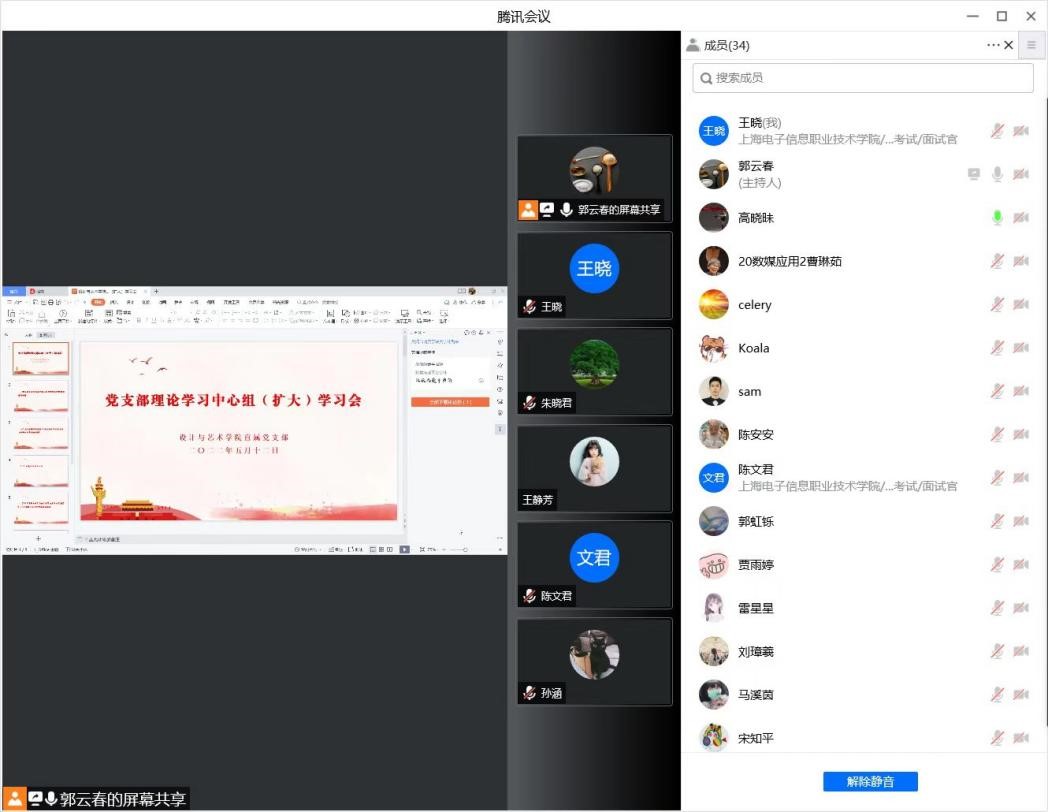Click 陈文君's avatar in member list
The width and height of the screenshot is (1048, 812).
pos(713,478)
